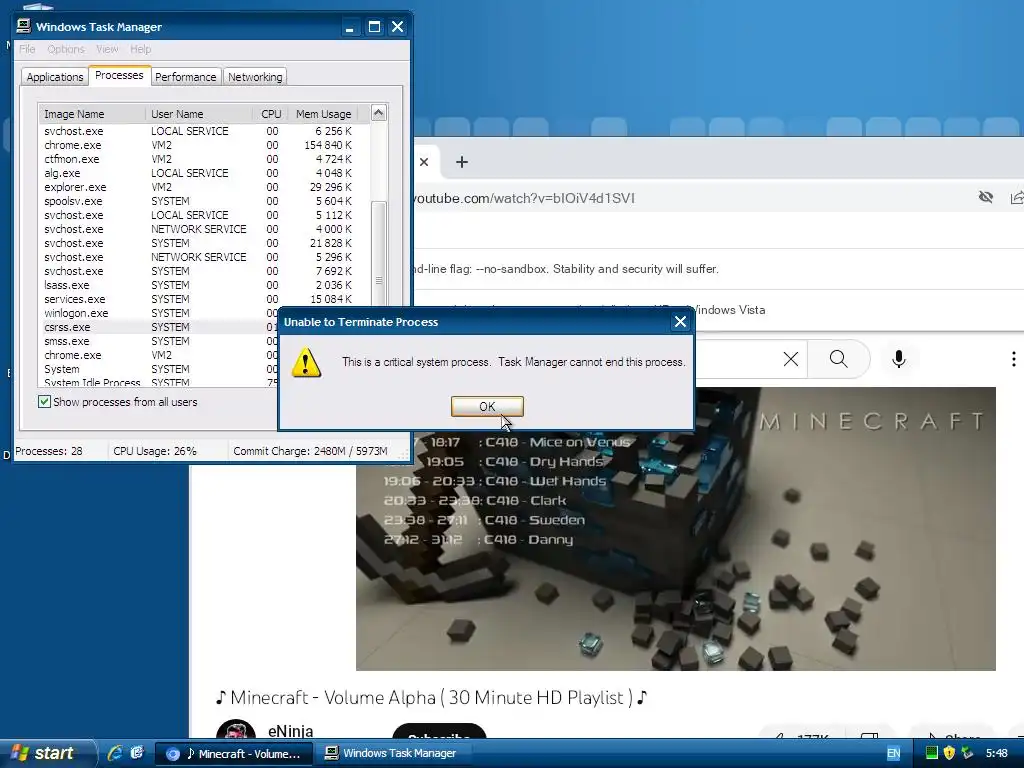Screen dimensions: 1024x768
Task: Select the smss.exe process row
Action: tap(159, 341)
